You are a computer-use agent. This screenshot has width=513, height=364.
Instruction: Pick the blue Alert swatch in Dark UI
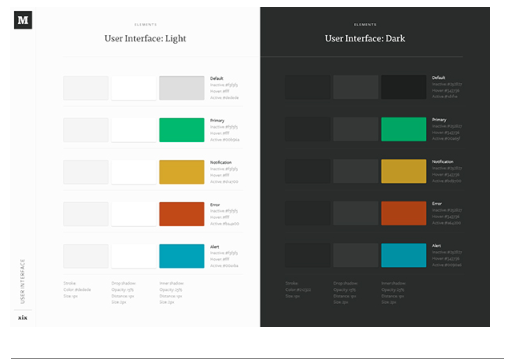click(404, 255)
